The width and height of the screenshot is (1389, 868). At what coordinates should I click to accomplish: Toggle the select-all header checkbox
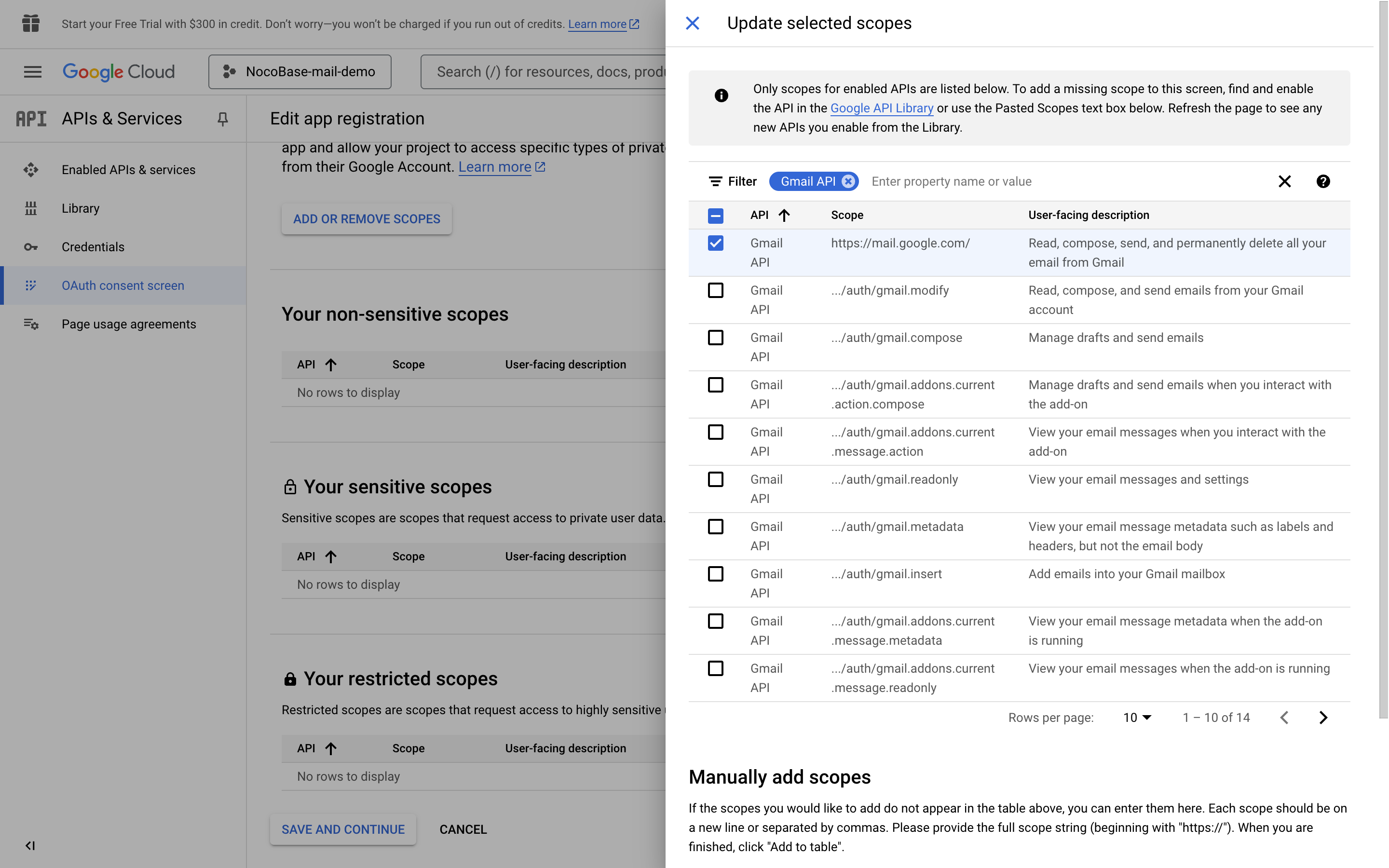click(715, 216)
